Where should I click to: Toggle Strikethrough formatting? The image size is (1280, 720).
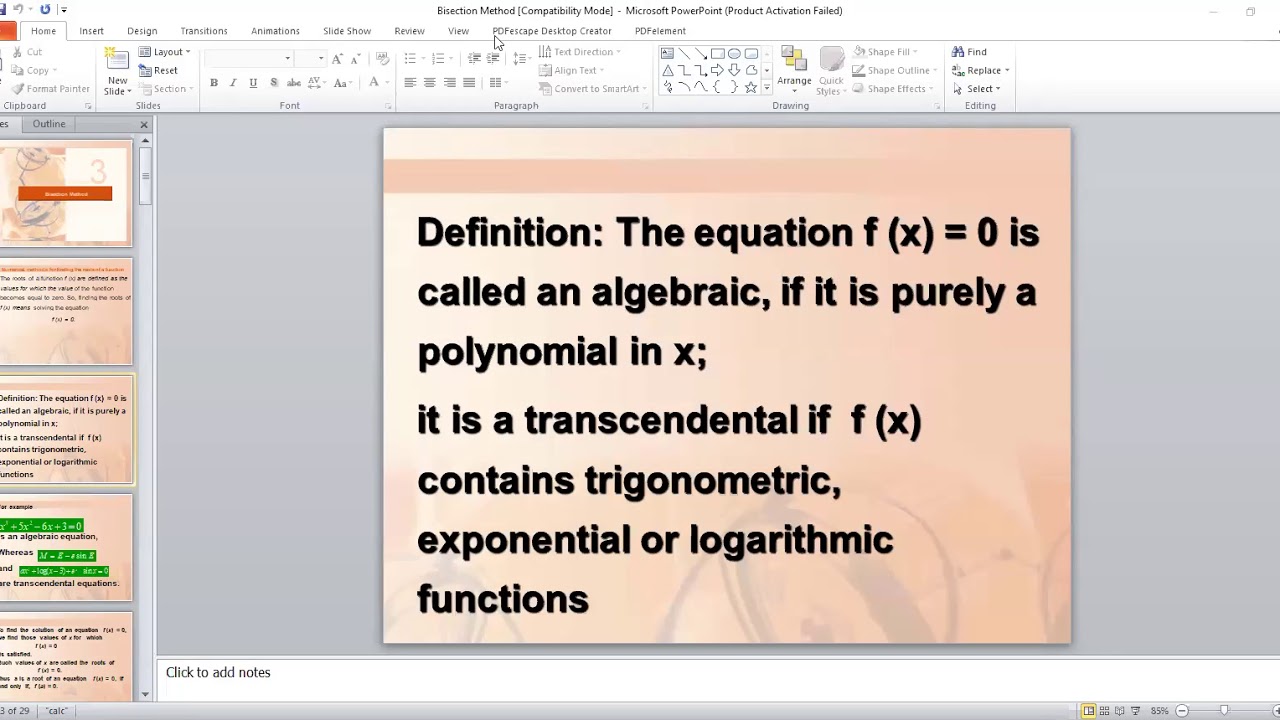click(294, 83)
